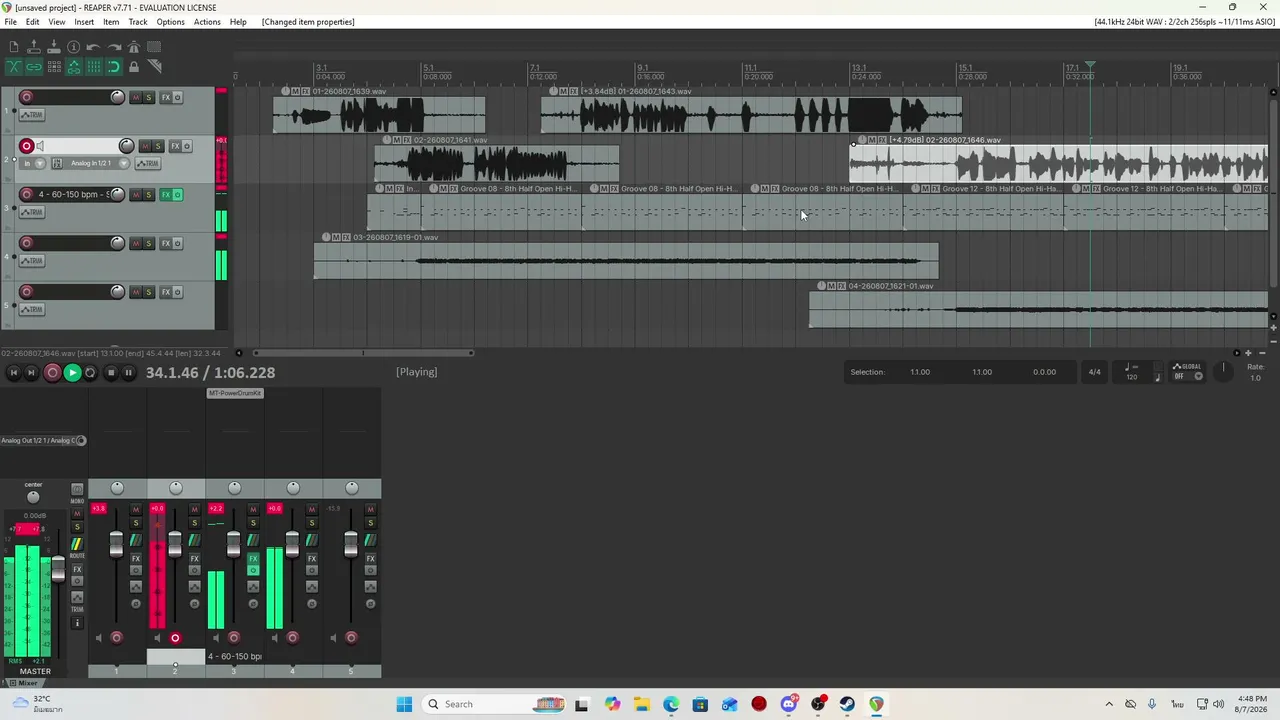
Task: Click the pre-roll toolbar icon next to metronome
Action: click(x=153, y=47)
